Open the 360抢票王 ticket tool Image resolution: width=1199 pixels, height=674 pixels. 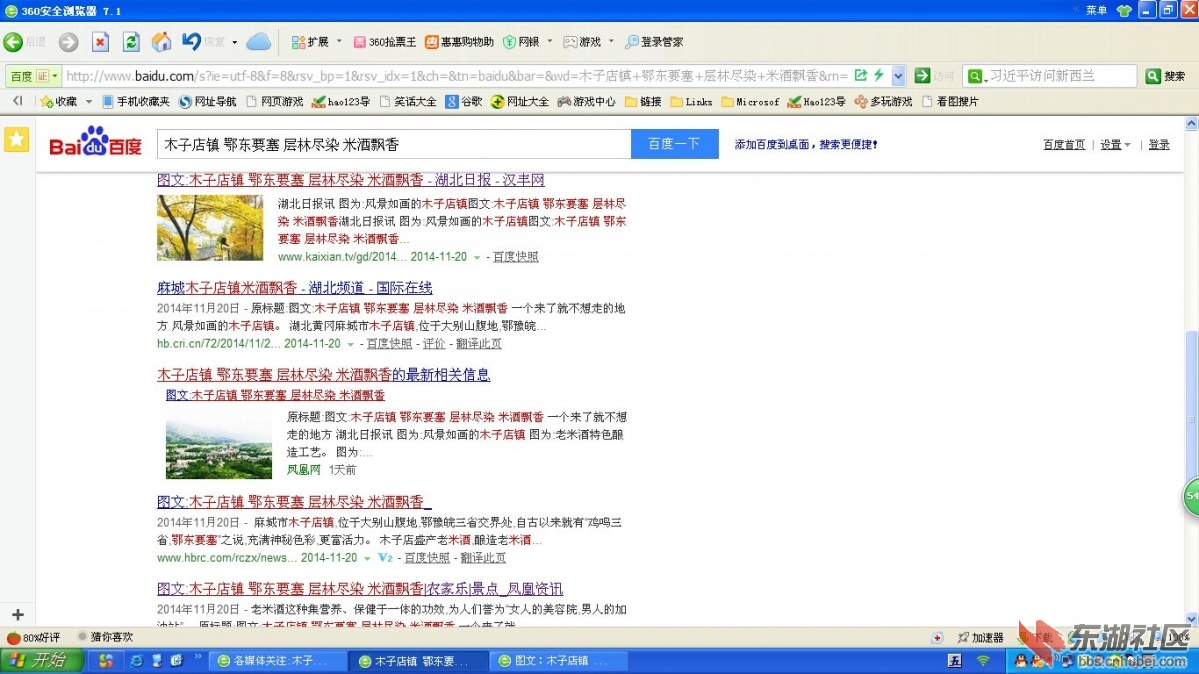385,42
